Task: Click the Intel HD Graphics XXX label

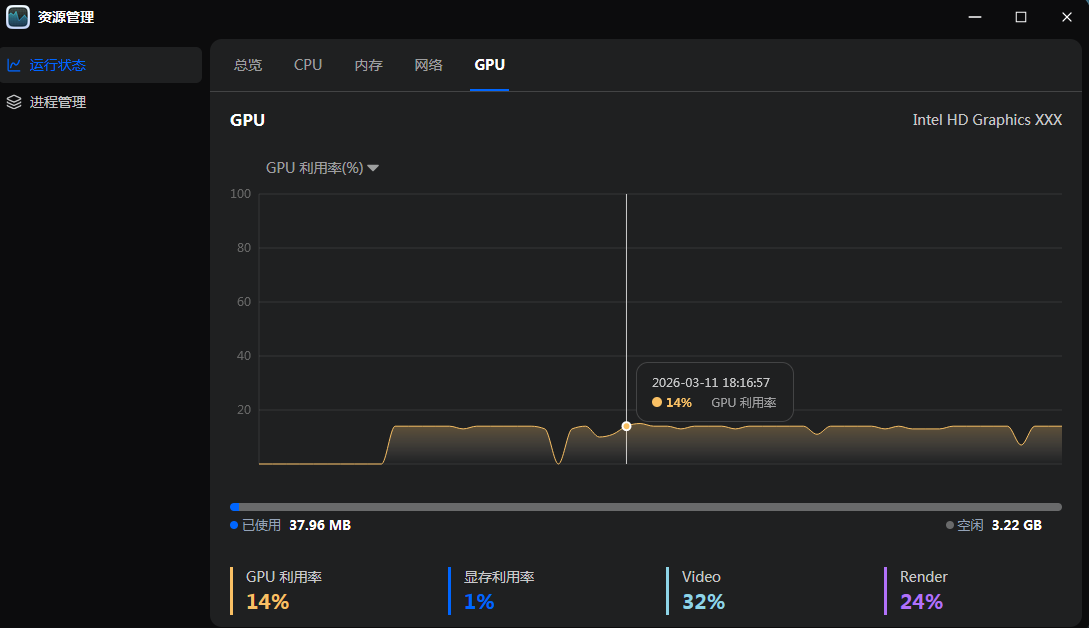Action: (987, 120)
